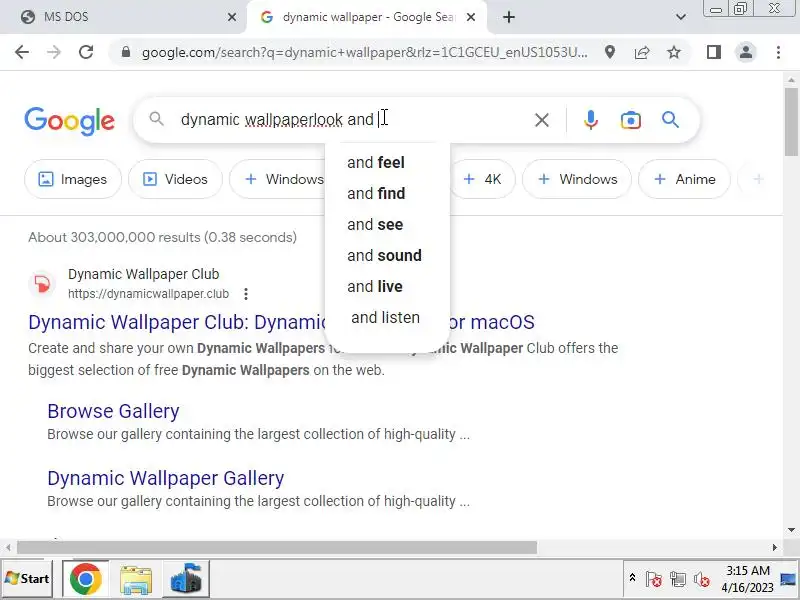Start voice search with microphone

[591, 120]
